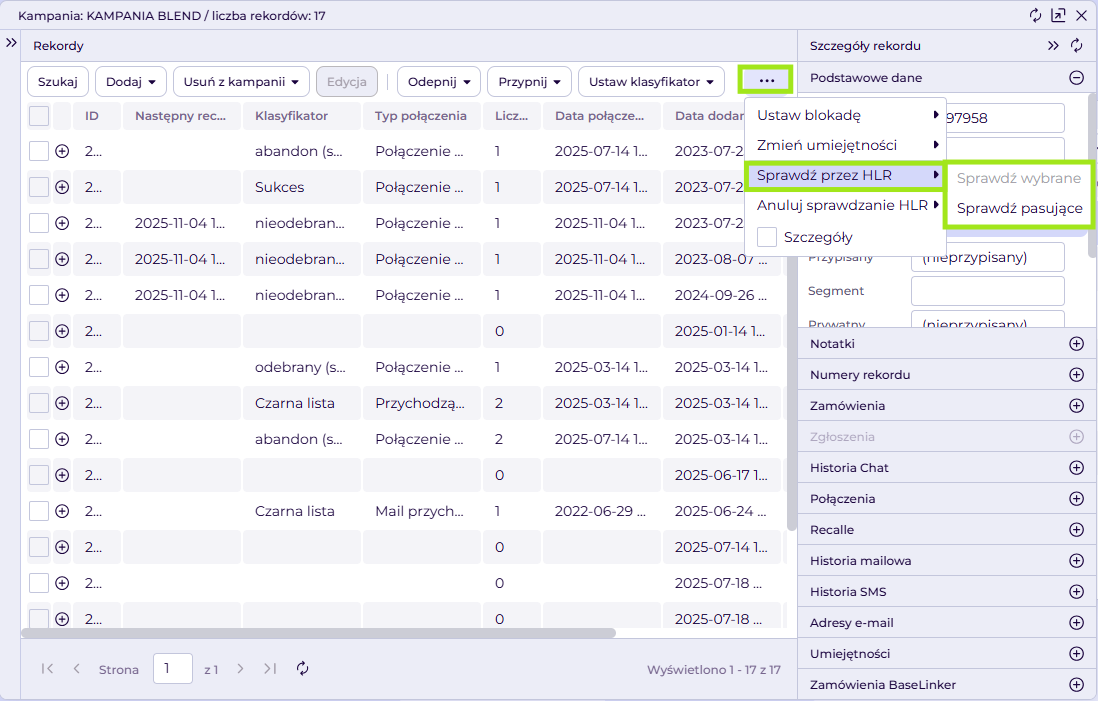1098x701 pixels.
Task: Choose Sprawdź wybrane option
Action: (1019, 178)
